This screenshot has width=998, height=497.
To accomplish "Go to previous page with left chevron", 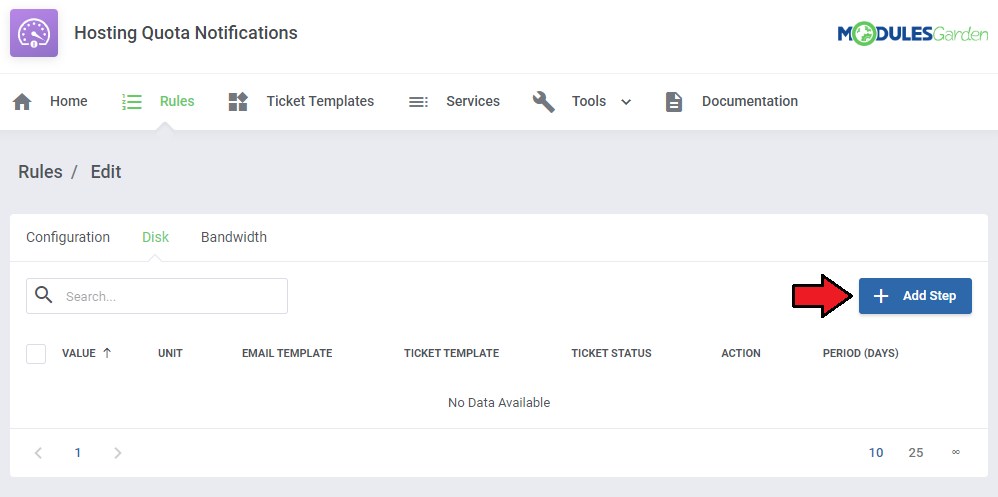I will [38, 452].
